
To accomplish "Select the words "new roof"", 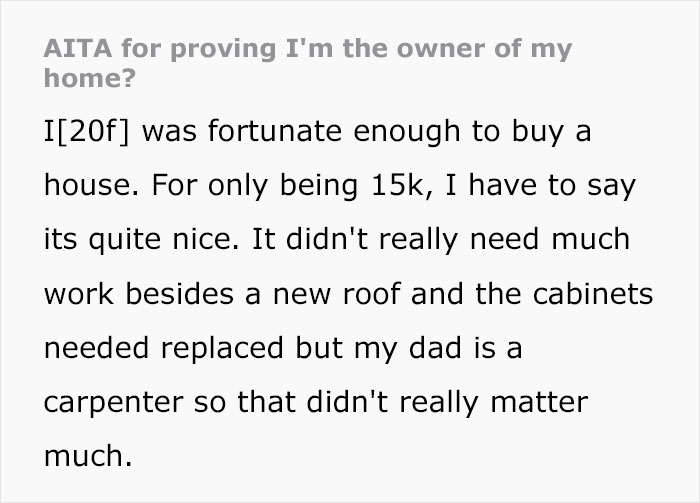I will [x=336, y=295].
